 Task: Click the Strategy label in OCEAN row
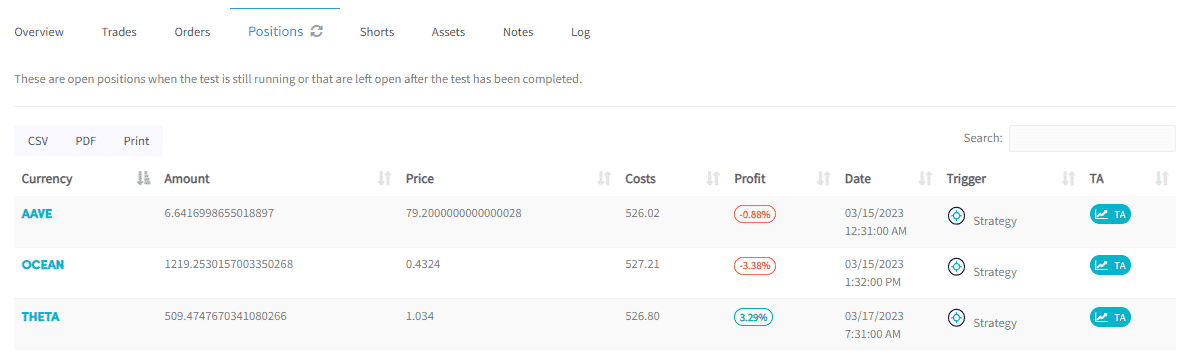point(995,272)
